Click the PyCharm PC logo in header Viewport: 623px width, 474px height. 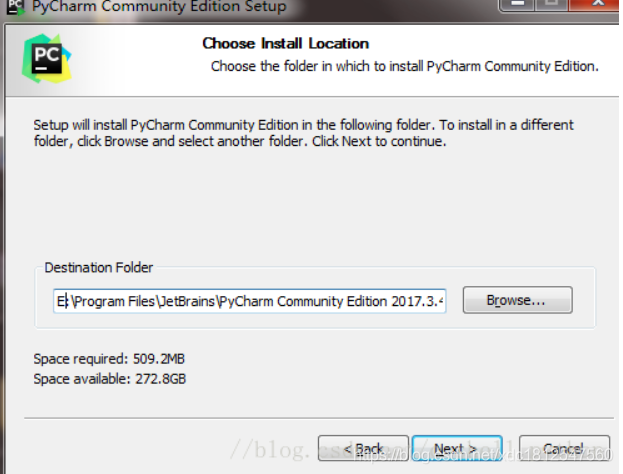tap(47, 59)
